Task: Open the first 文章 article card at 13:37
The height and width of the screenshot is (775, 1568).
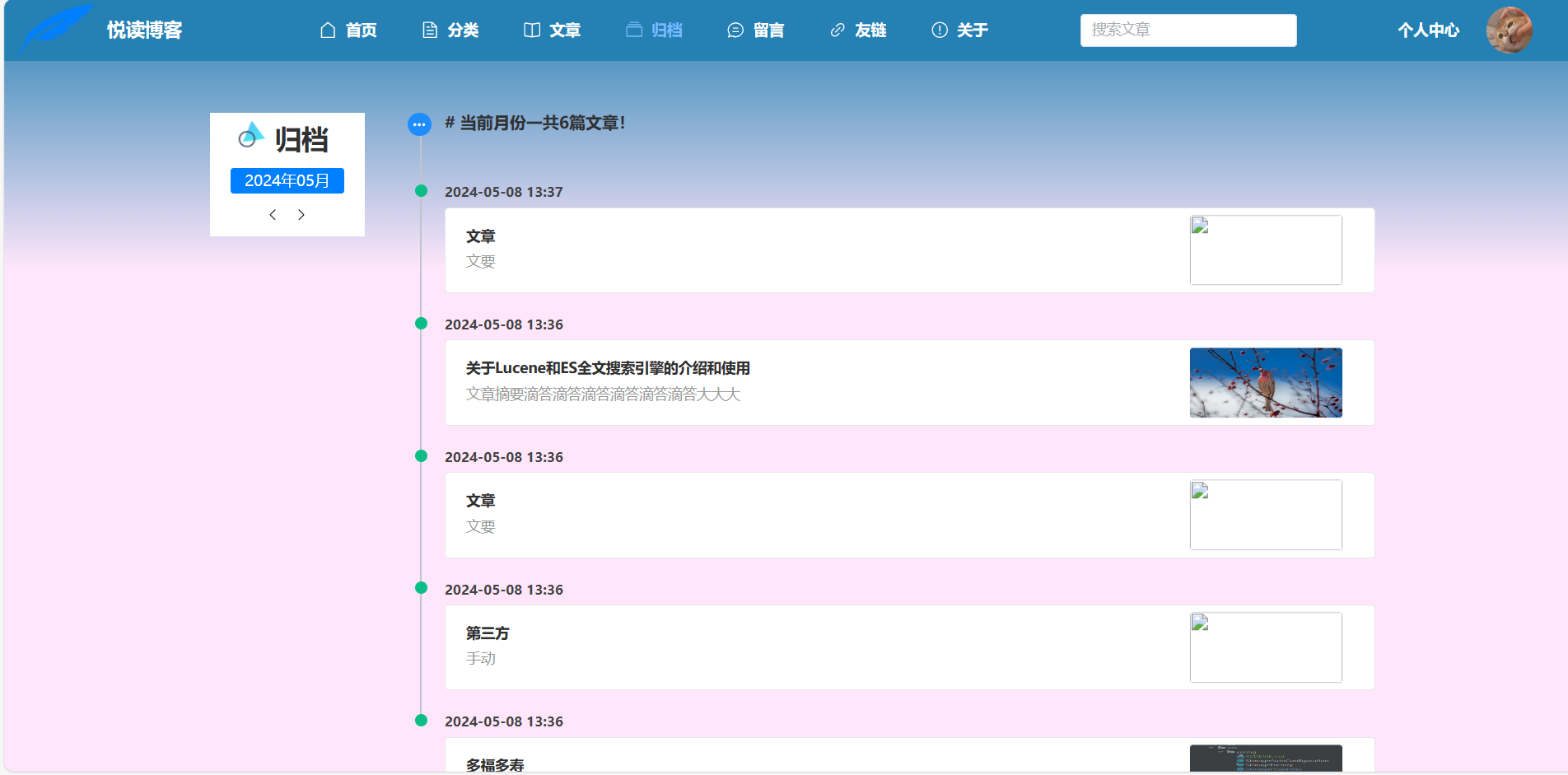Action: point(910,250)
